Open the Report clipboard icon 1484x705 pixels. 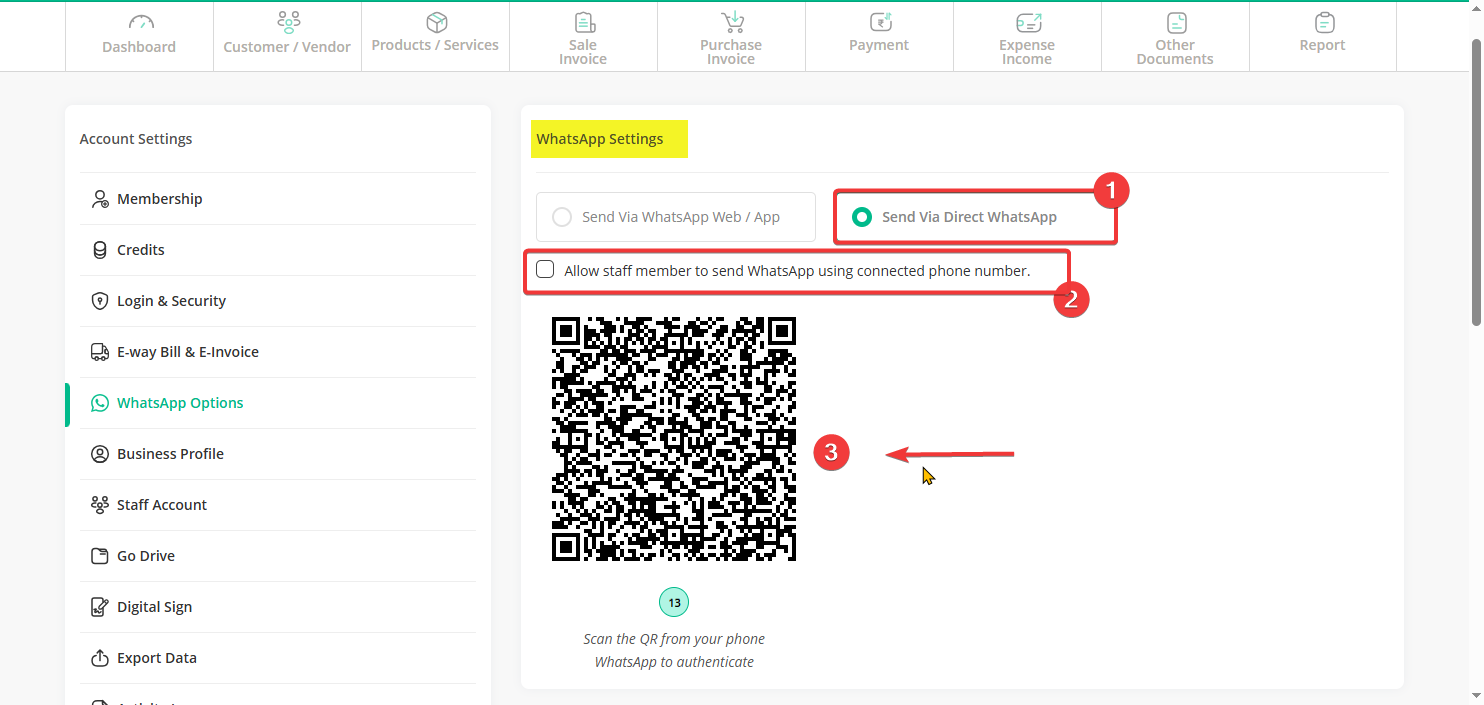pos(1324,22)
